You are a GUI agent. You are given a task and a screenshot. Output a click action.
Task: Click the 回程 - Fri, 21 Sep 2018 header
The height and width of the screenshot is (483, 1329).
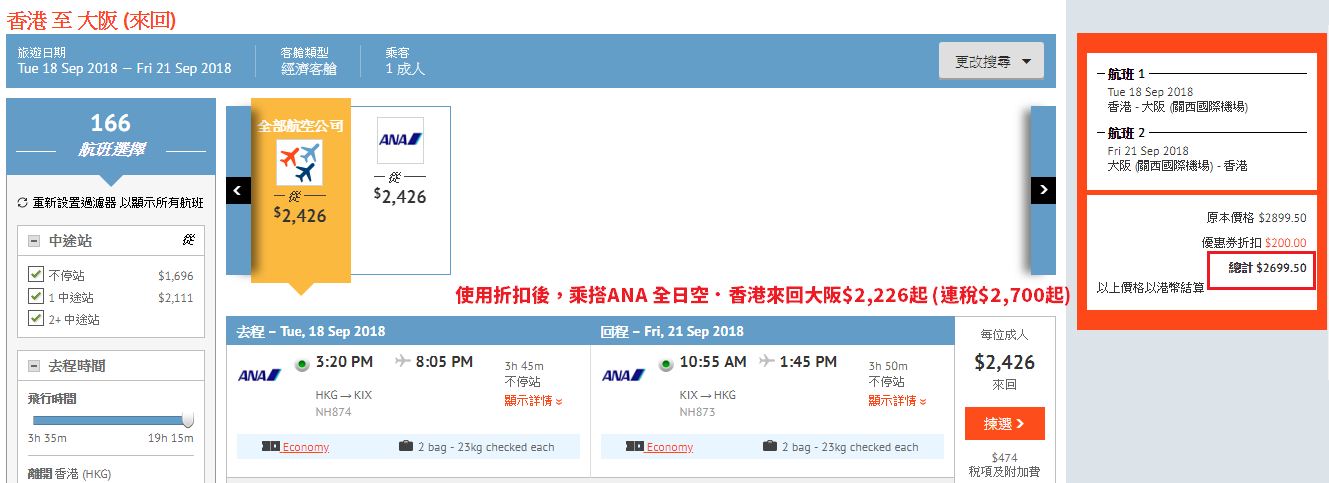pos(672,331)
